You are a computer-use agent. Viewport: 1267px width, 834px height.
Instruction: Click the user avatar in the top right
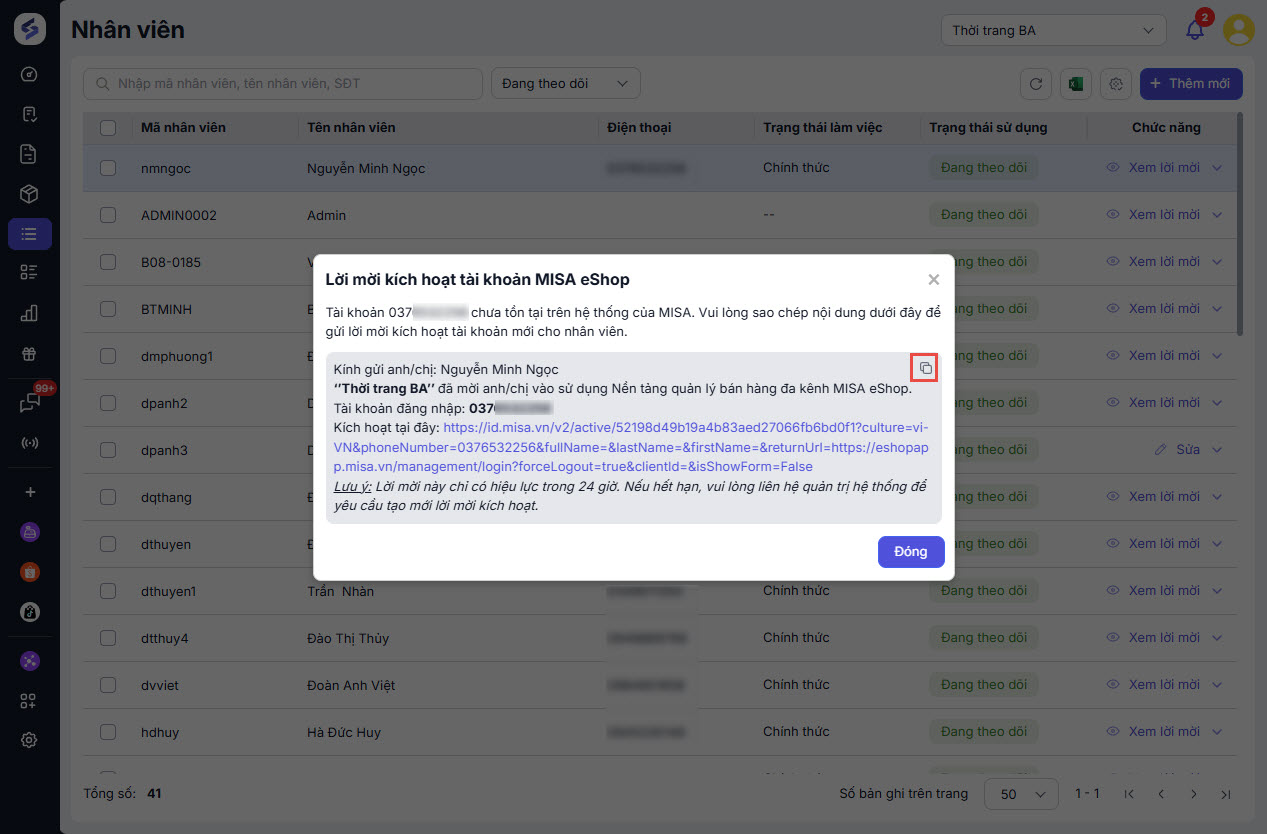pos(1239,30)
